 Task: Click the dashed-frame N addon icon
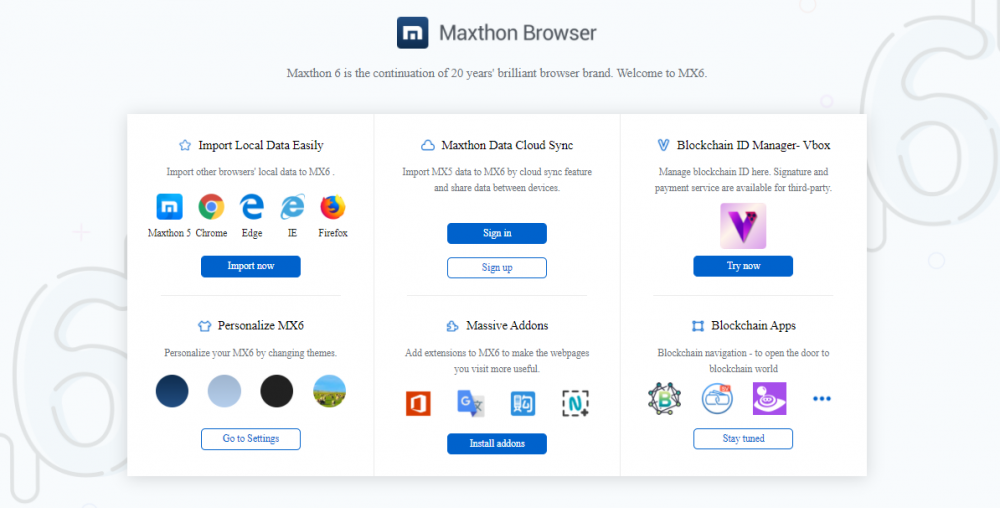pos(576,403)
